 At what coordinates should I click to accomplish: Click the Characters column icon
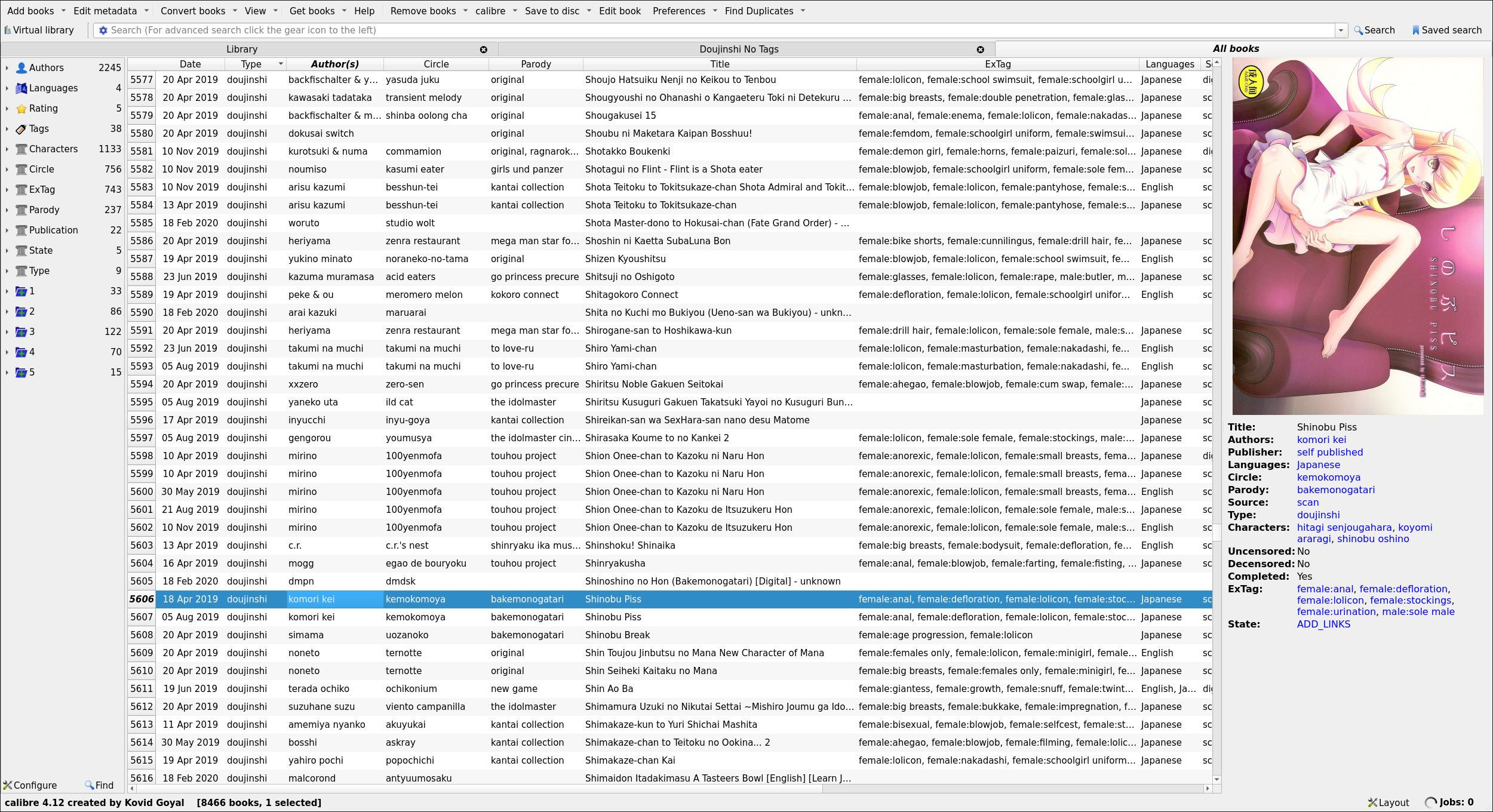[x=21, y=149]
